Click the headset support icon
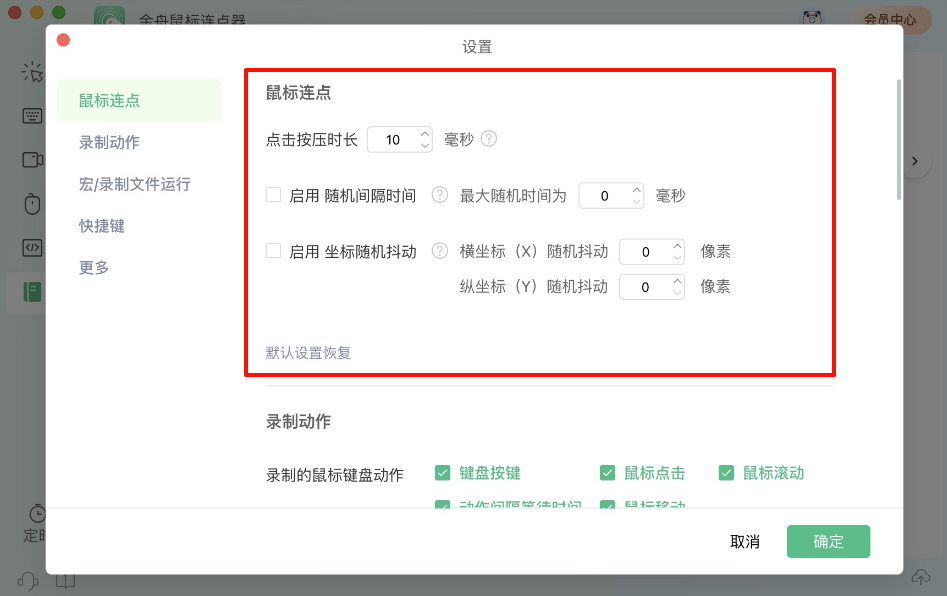947x596 pixels. click(x=28, y=581)
